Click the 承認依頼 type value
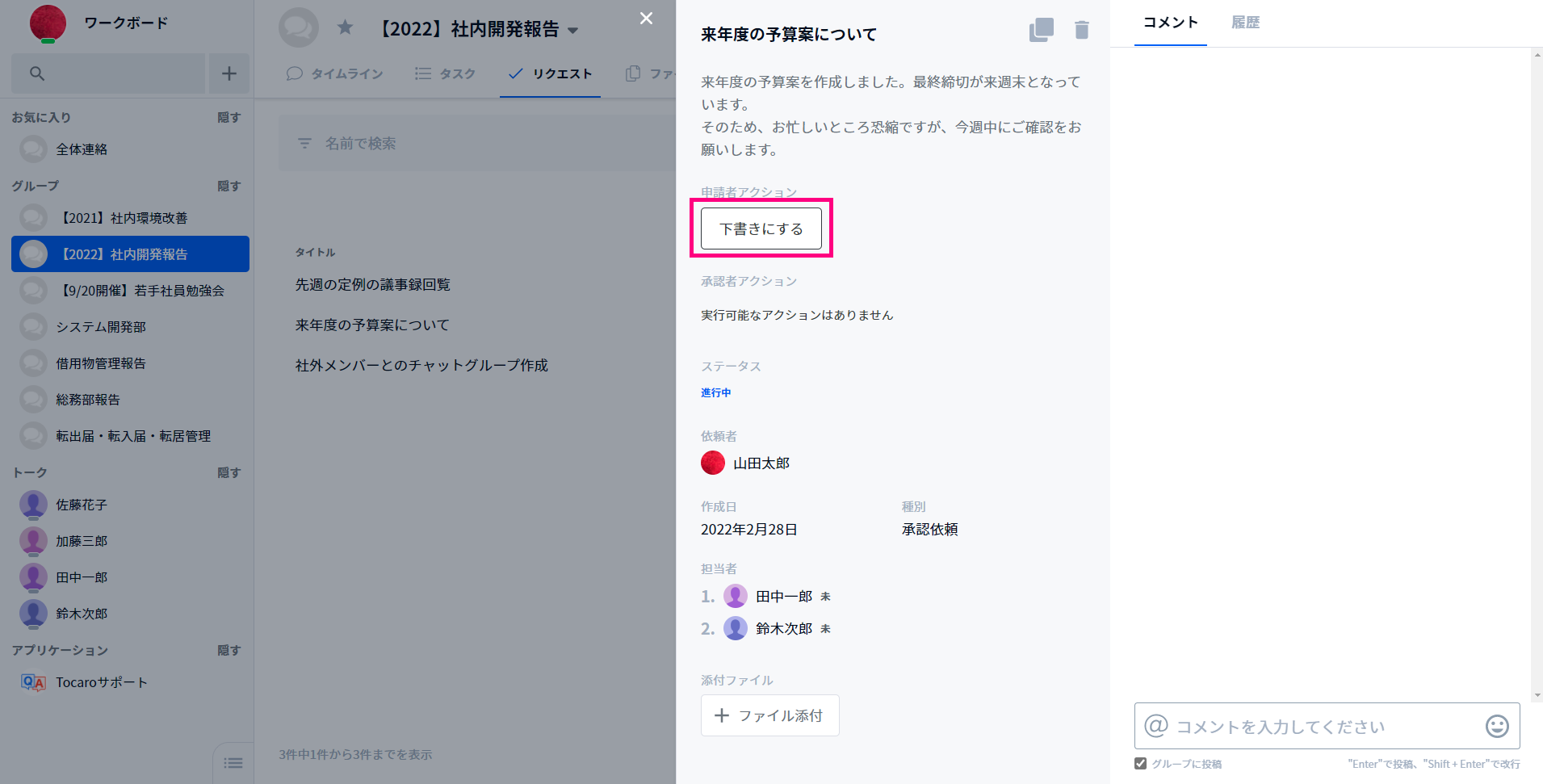The image size is (1543, 784). click(x=929, y=530)
